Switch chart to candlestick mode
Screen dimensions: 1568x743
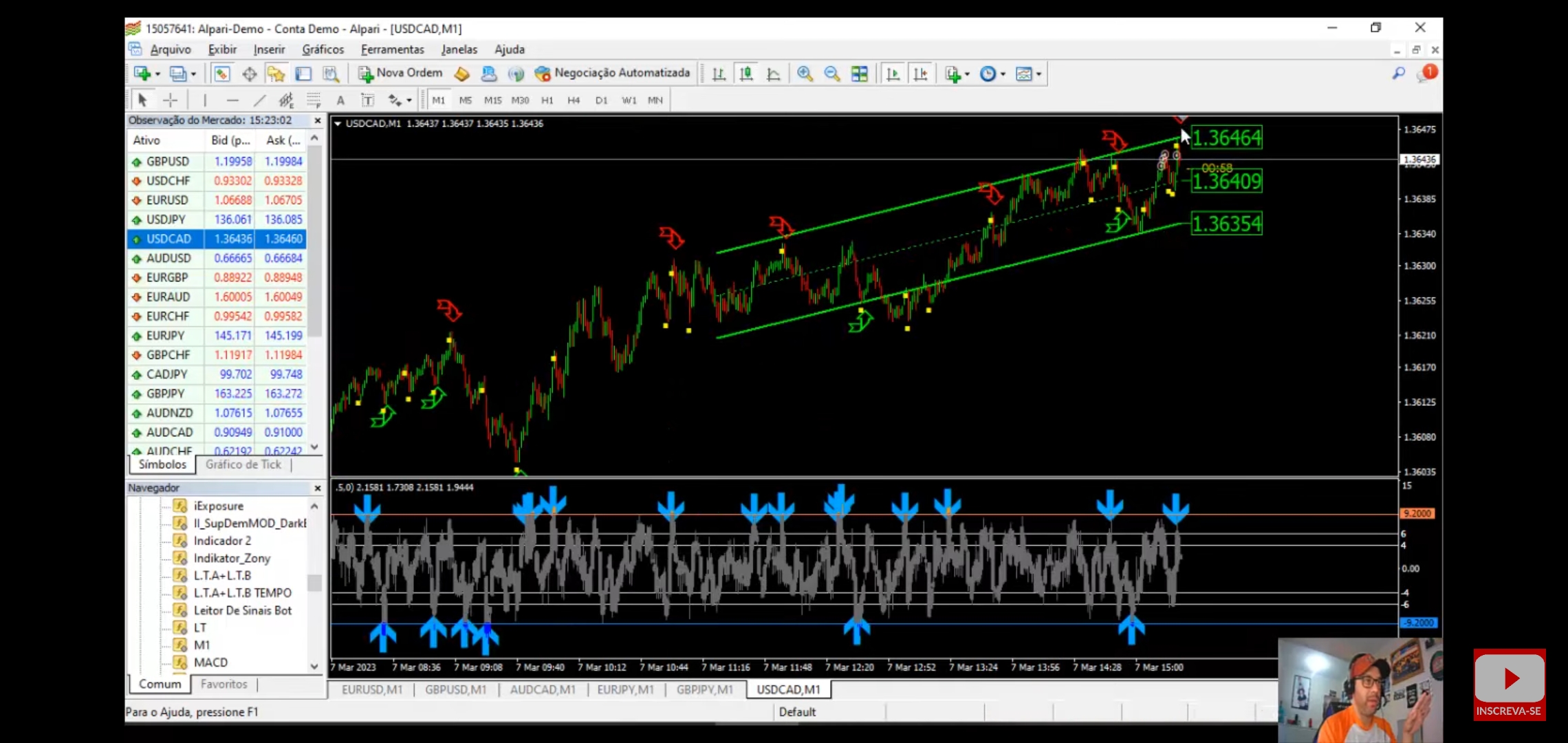tap(746, 74)
